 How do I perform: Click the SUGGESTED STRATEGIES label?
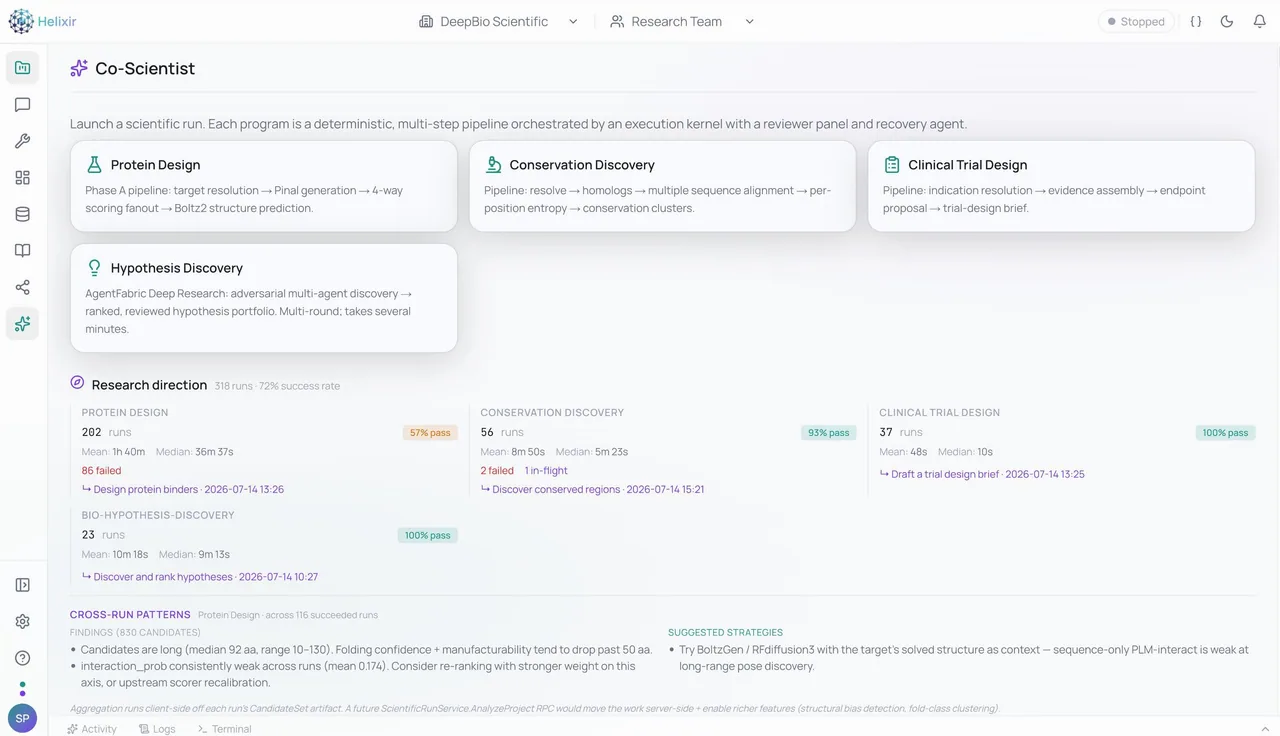click(x=725, y=633)
